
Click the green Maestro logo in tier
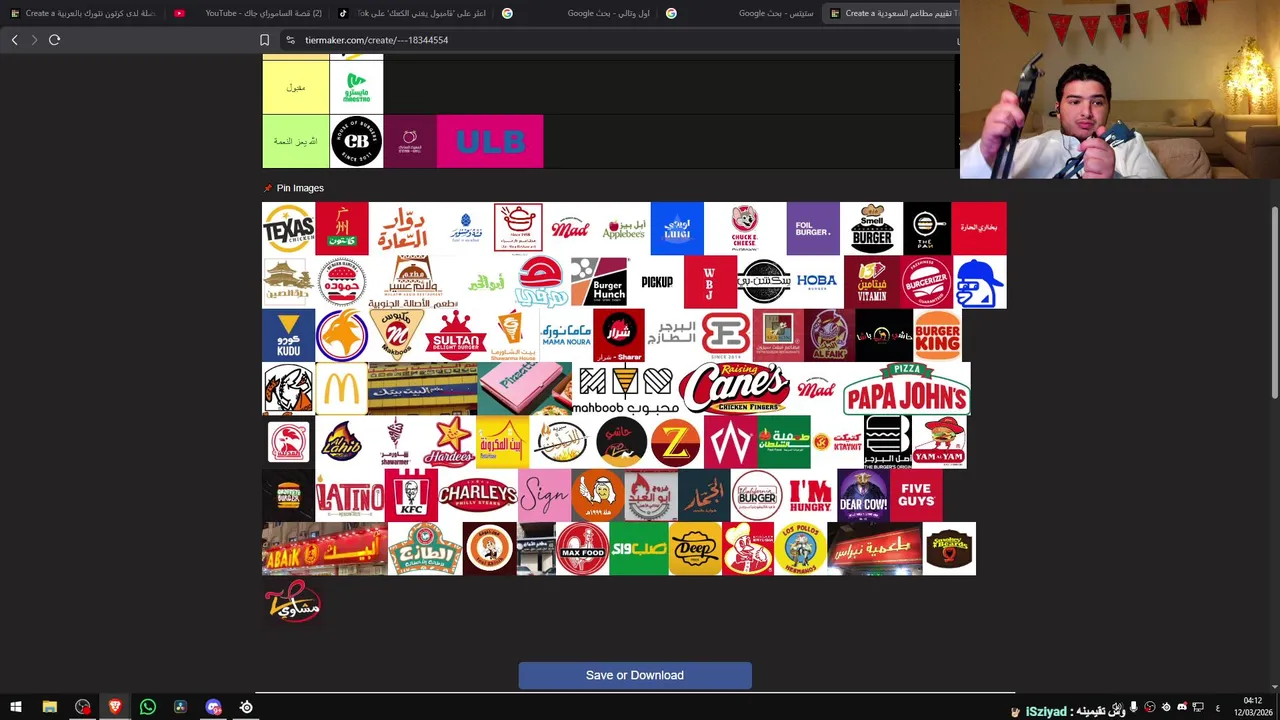(356, 86)
